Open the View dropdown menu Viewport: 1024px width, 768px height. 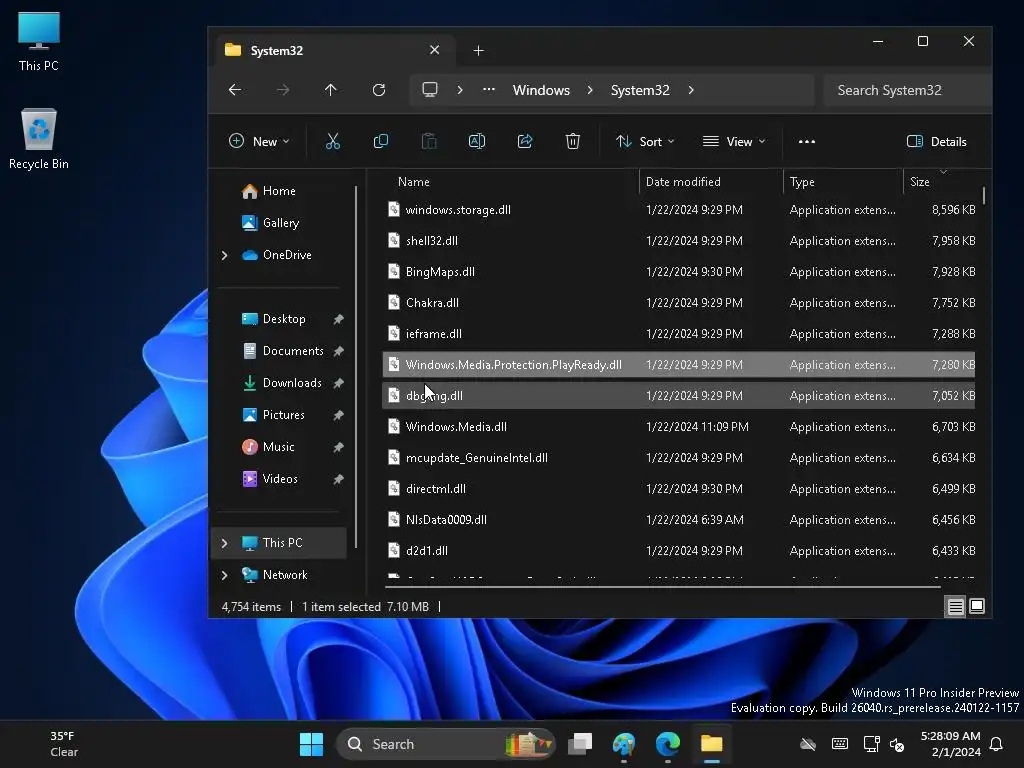tap(733, 141)
